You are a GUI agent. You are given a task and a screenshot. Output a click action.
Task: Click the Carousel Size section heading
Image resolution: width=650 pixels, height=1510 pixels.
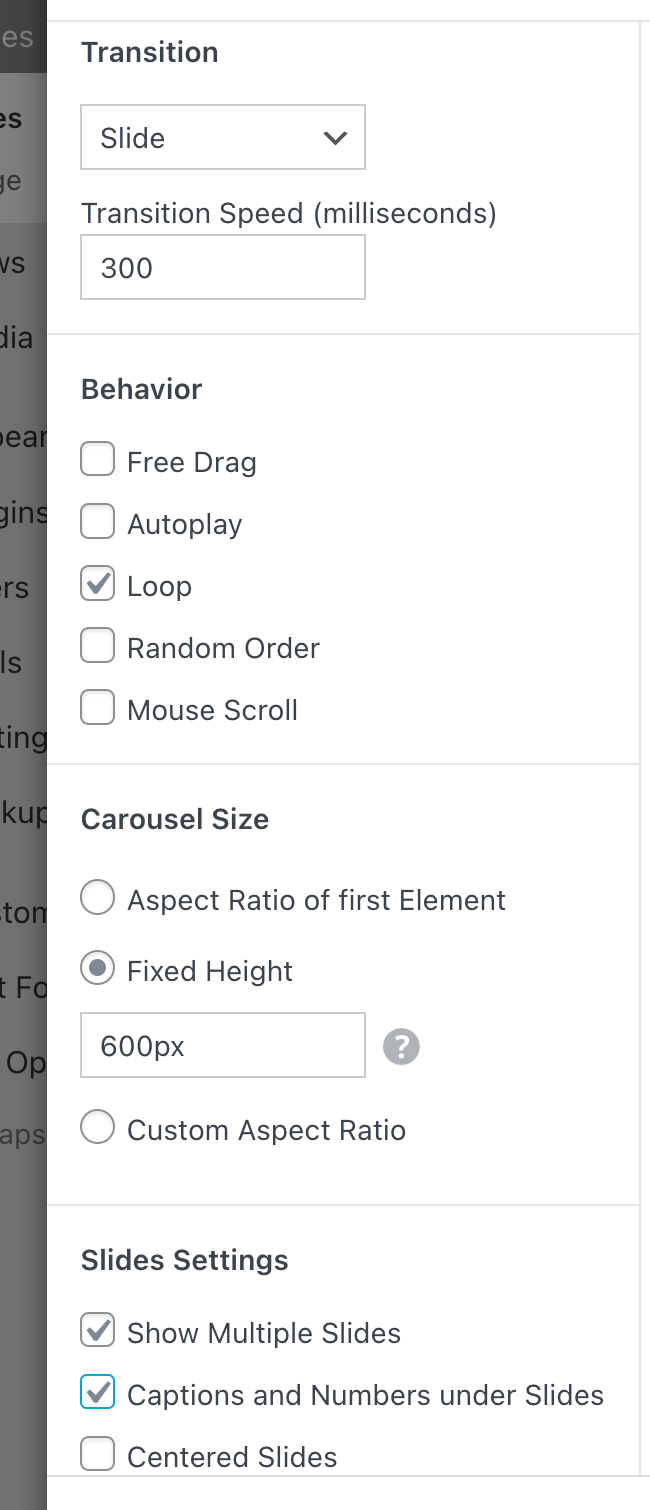pos(174,819)
